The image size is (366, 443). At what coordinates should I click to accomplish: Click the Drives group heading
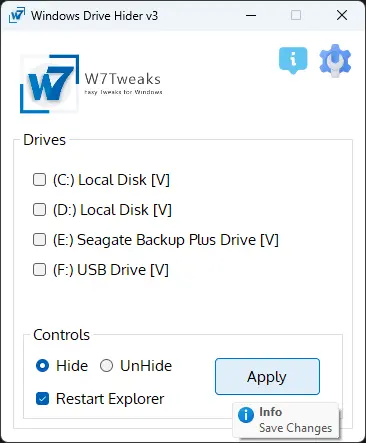tap(44, 140)
